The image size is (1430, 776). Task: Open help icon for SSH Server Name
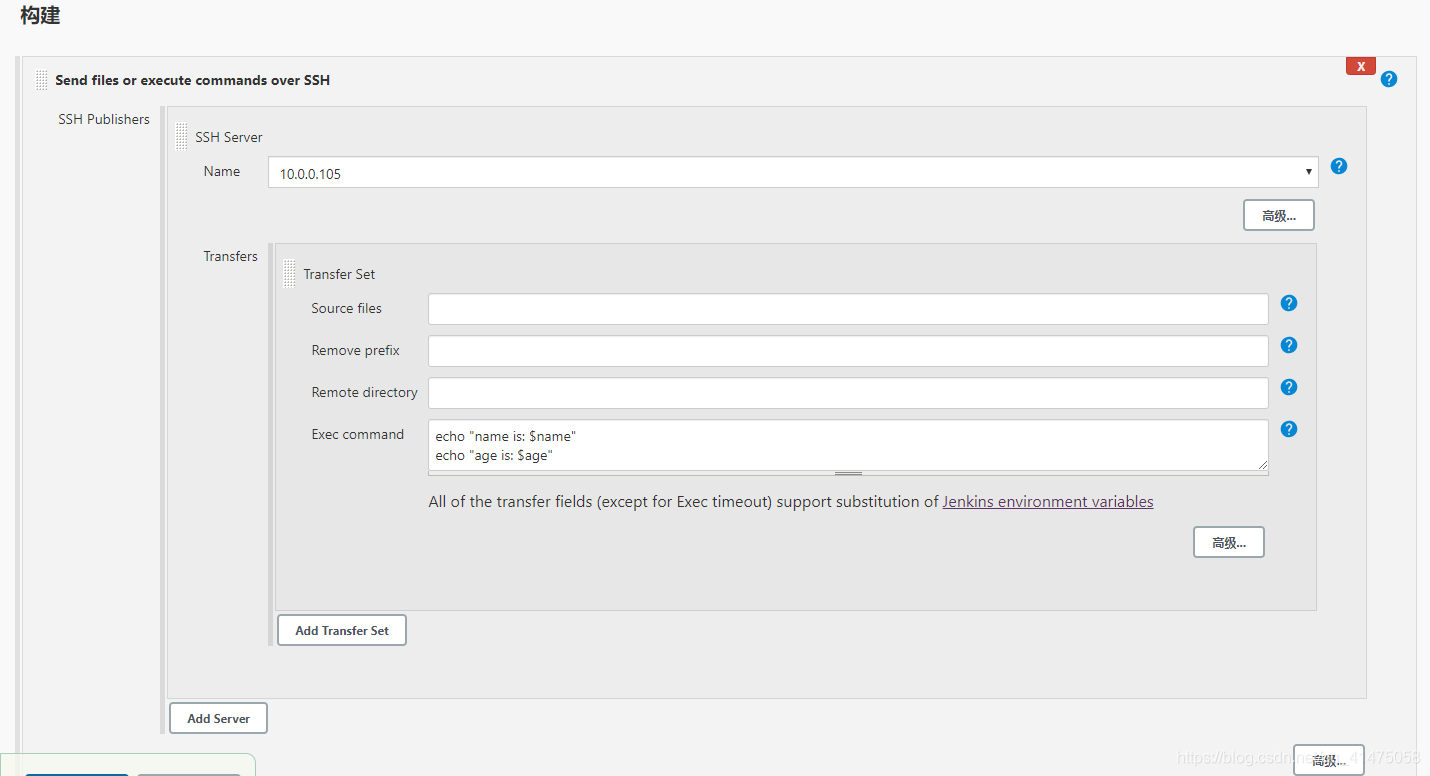[1339, 166]
